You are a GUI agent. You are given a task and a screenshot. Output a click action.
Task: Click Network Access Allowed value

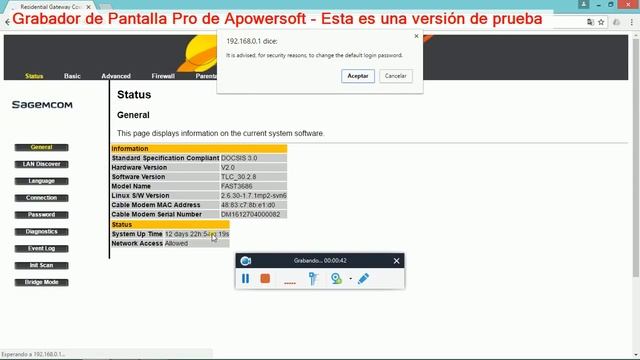tap(197, 243)
